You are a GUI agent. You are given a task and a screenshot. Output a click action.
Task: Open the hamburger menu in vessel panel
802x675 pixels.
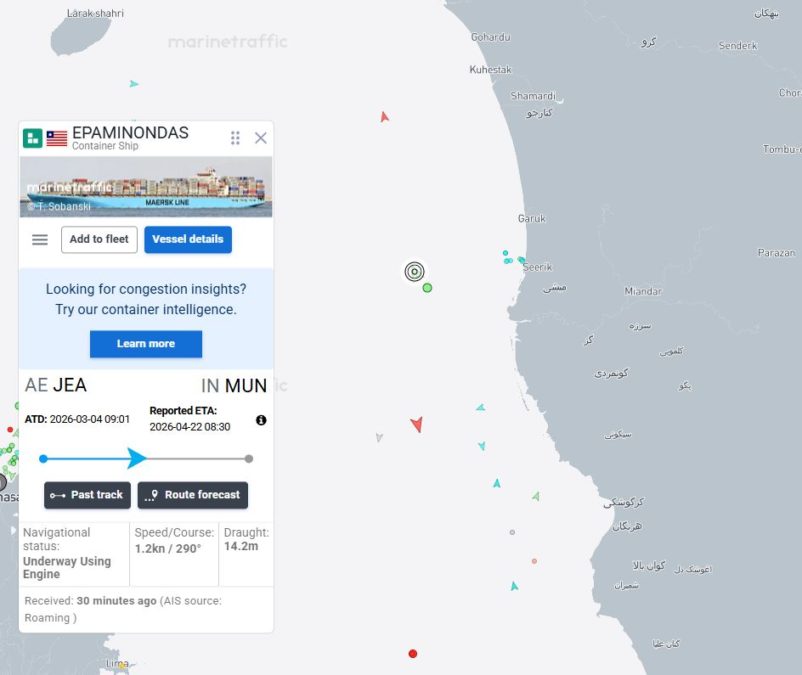coord(40,240)
